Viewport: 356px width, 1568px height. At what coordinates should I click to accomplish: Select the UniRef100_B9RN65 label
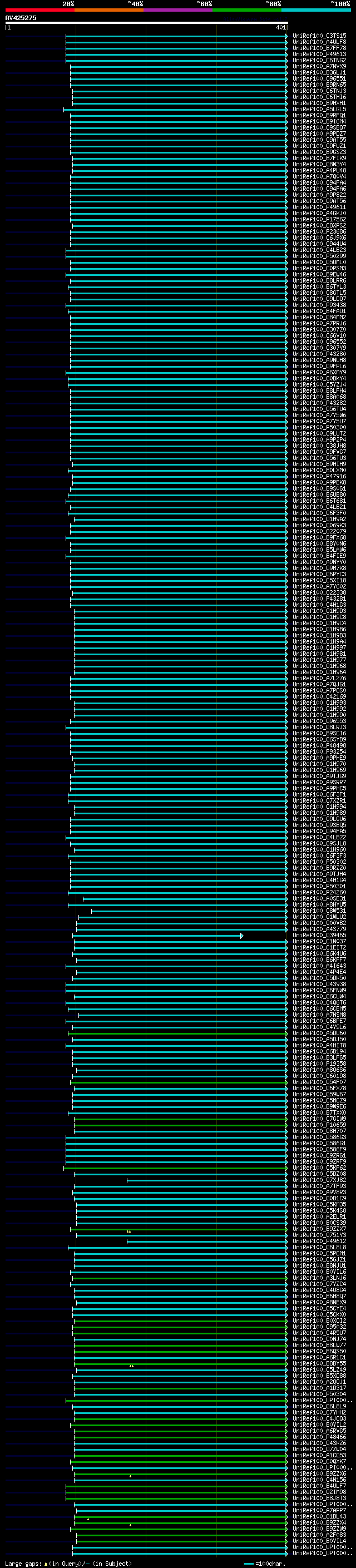(319, 85)
